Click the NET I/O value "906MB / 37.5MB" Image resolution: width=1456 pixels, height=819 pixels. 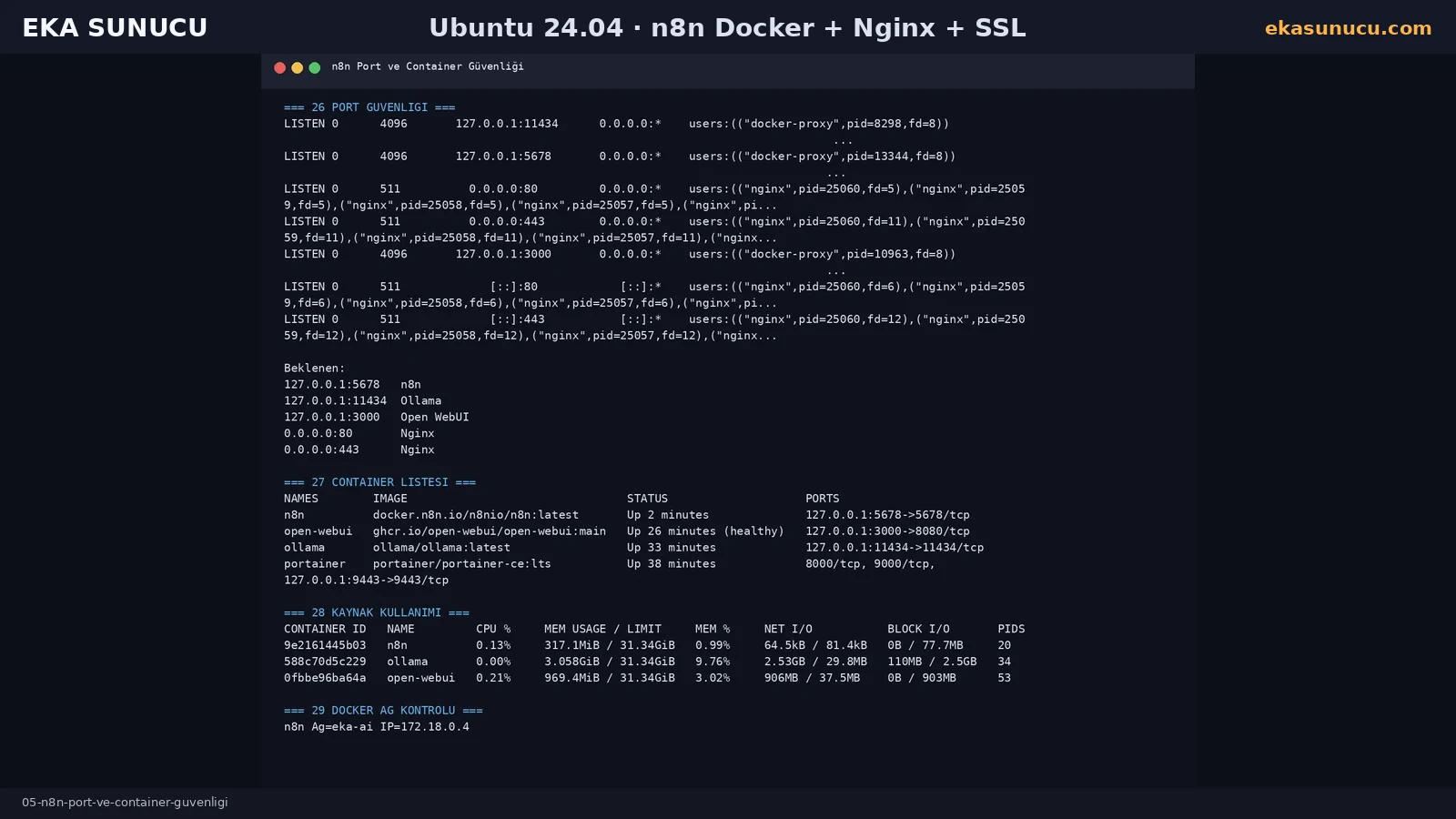812,679
